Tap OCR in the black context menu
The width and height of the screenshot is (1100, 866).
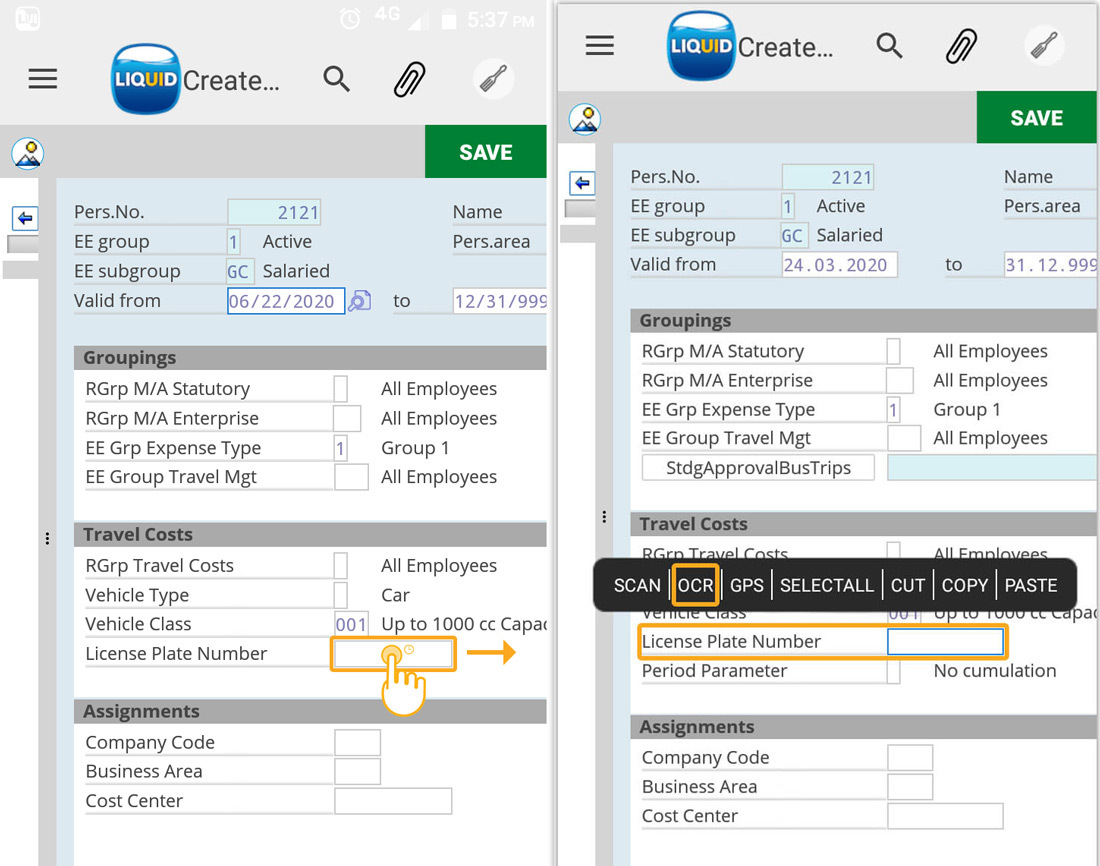click(695, 586)
